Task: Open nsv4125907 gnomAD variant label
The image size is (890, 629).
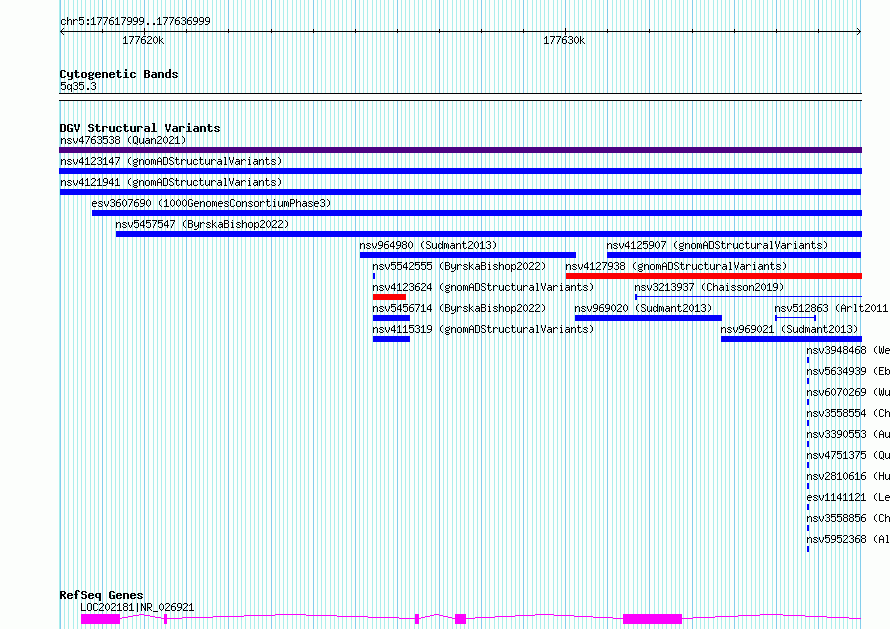Action: 717,245
